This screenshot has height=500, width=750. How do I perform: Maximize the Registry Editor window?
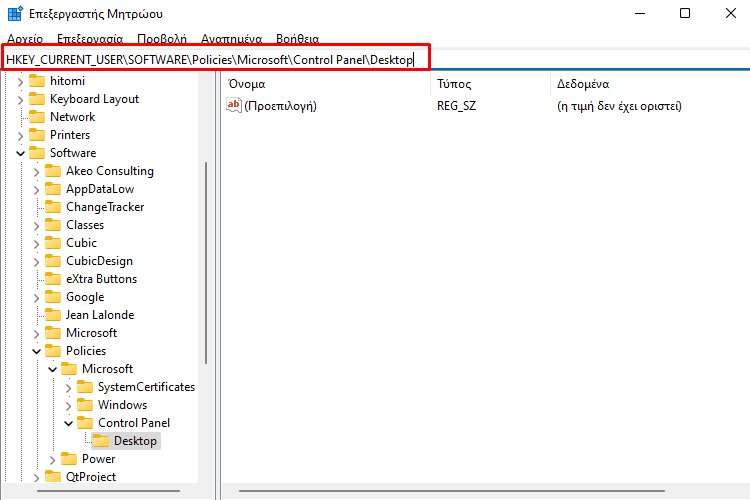coord(685,13)
